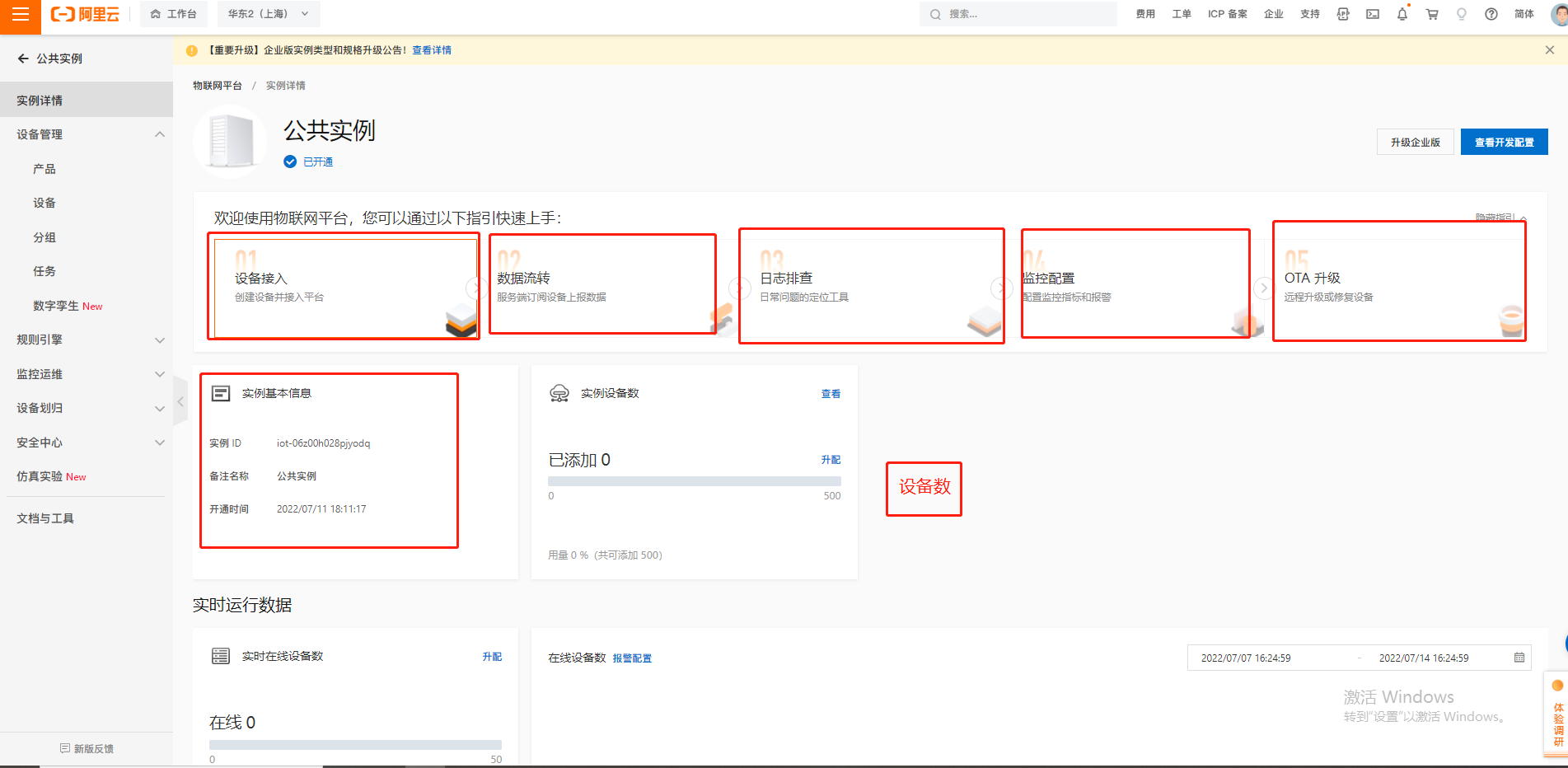Click 新版反馈 at sidebar bottom

pyautogui.click(x=87, y=748)
